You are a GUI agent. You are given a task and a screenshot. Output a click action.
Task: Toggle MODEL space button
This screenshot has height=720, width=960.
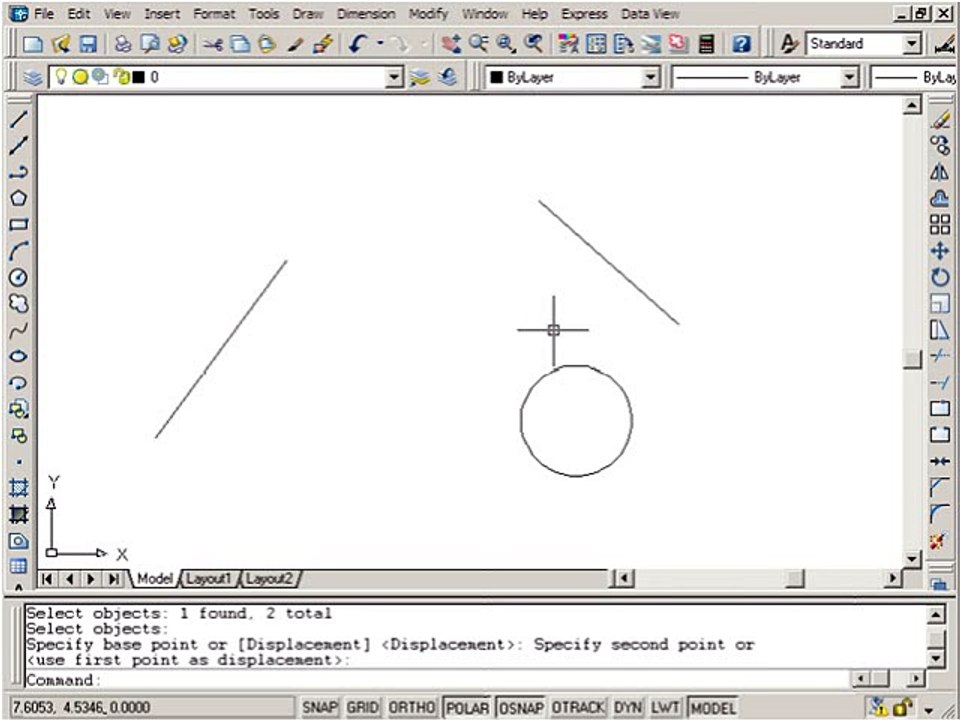[x=713, y=708]
